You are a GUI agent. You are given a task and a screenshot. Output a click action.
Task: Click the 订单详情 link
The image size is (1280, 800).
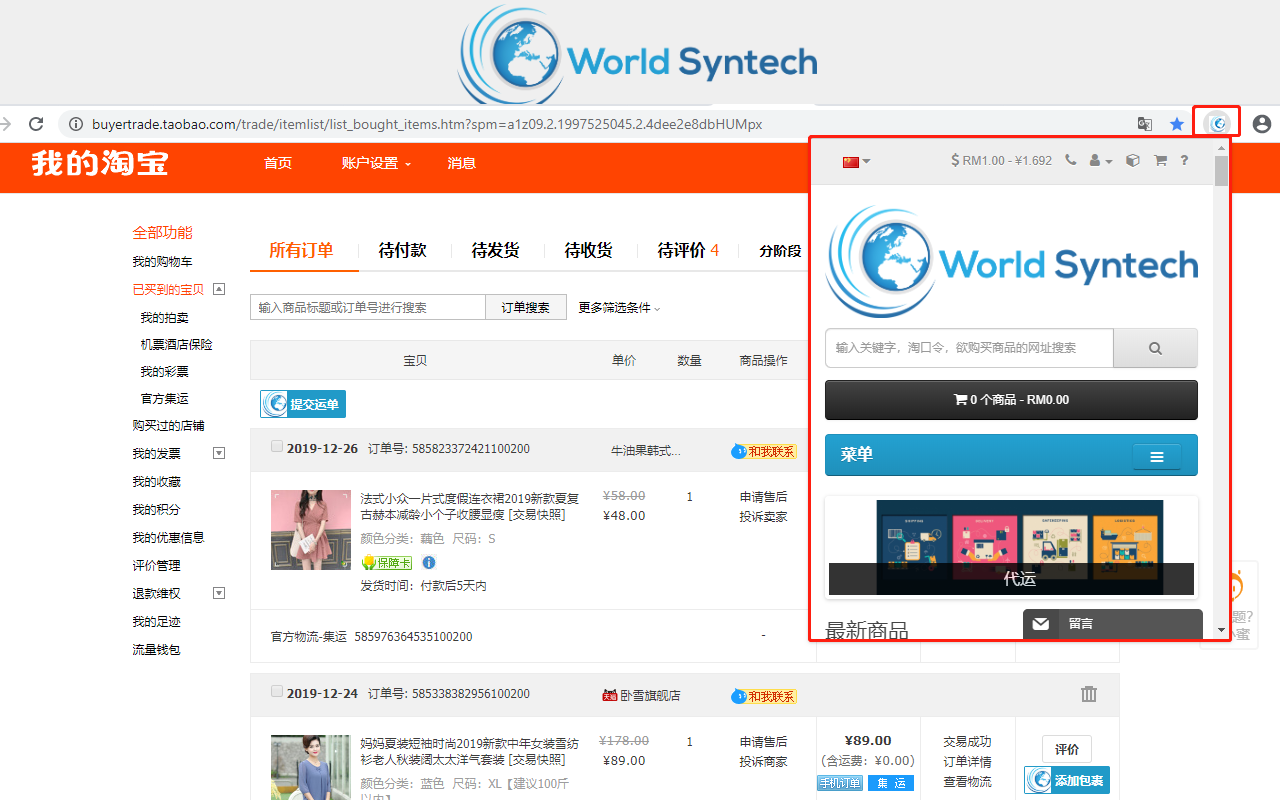point(967,761)
